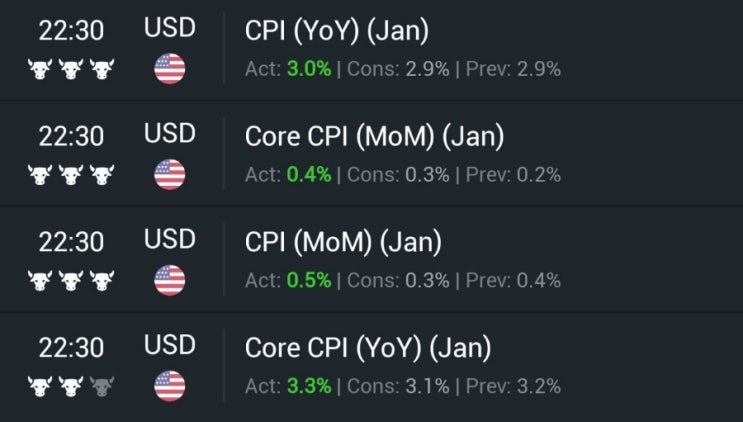Click the middle bull icon in Core CPI (MoM) row
Image resolution: width=743 pixels, height=422 pixels.
71,174
